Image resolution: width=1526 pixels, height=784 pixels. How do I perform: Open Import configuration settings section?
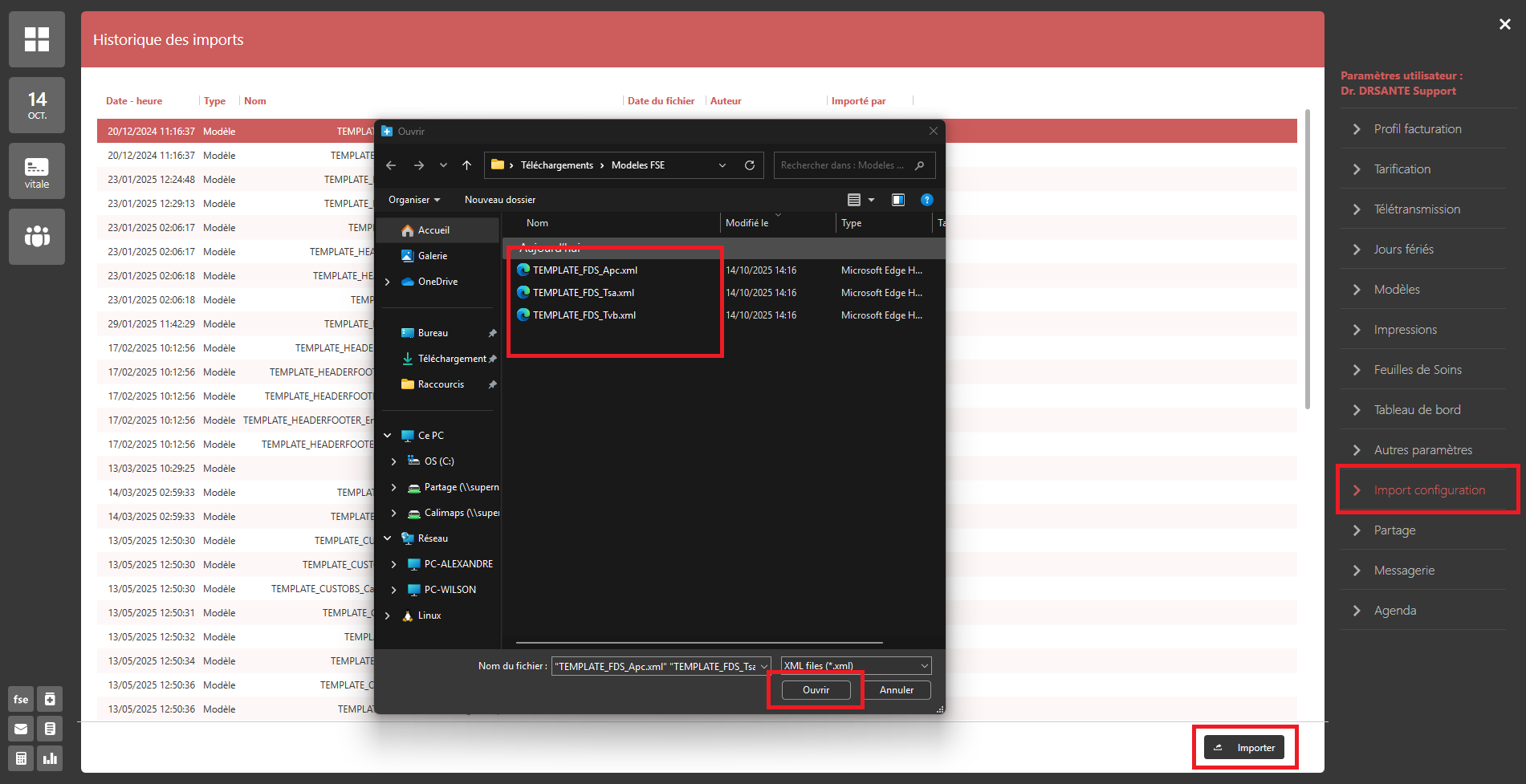pos(1429,490)
